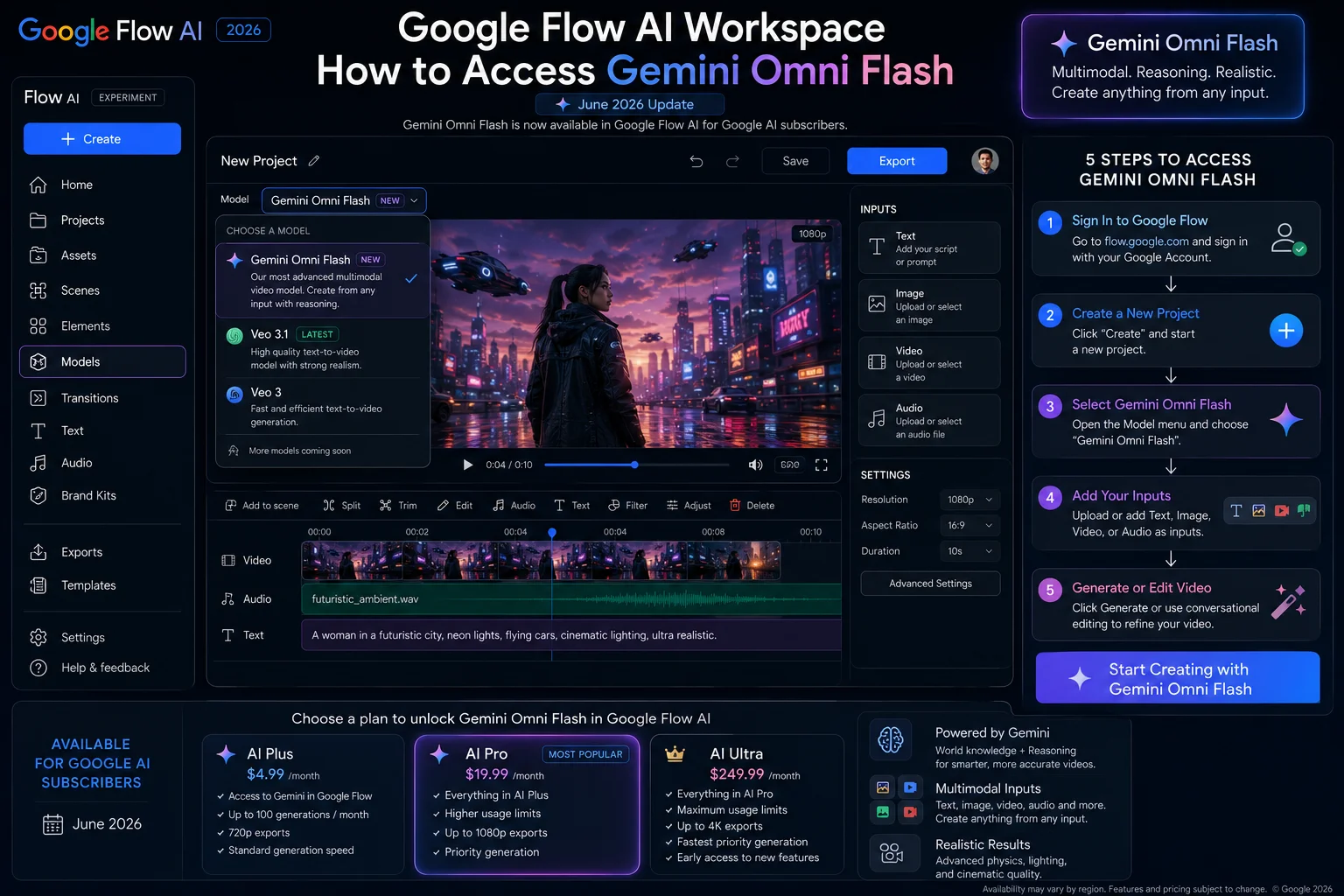
Task: Add a Text input card
Action: [929, 248]
